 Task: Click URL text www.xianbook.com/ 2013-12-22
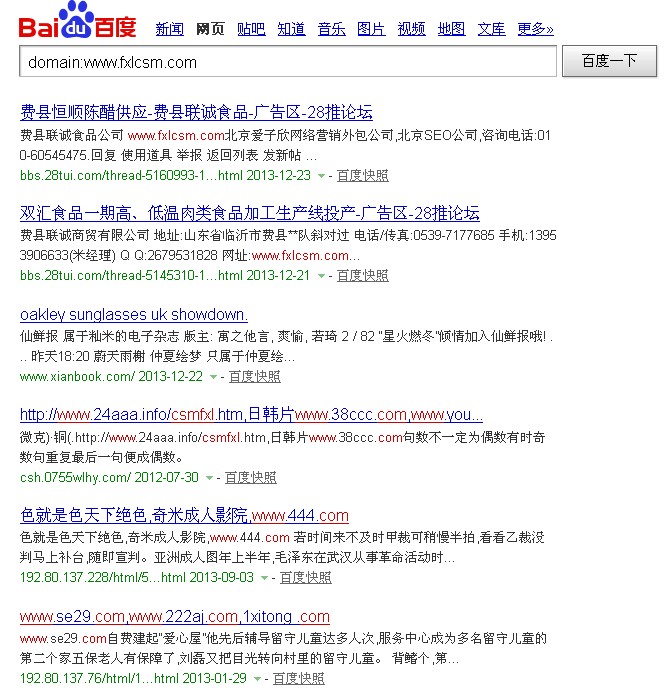point(111,376)
